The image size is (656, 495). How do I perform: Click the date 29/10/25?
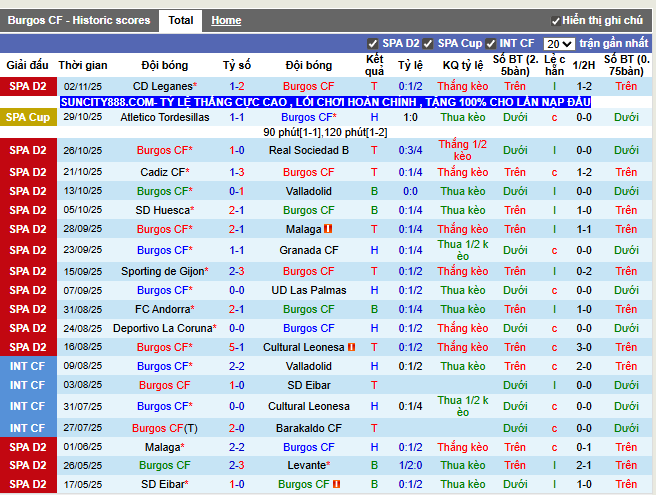83,117
